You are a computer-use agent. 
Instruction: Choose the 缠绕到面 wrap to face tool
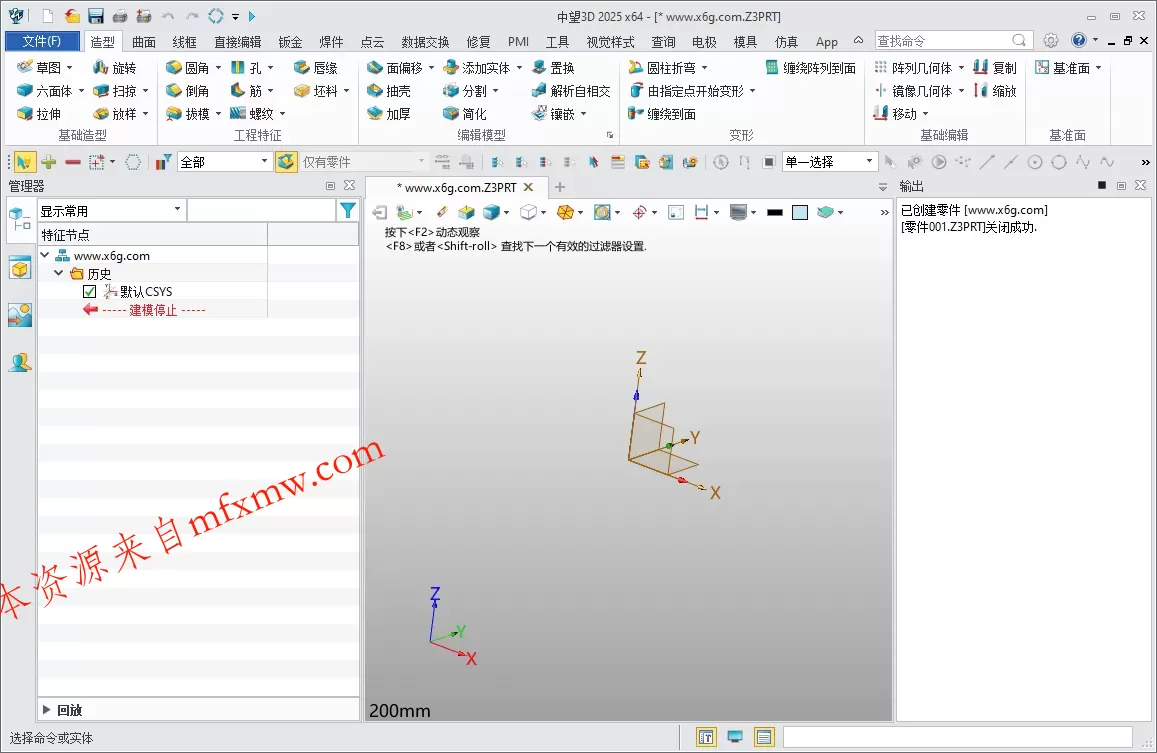(x=661, y=114)
